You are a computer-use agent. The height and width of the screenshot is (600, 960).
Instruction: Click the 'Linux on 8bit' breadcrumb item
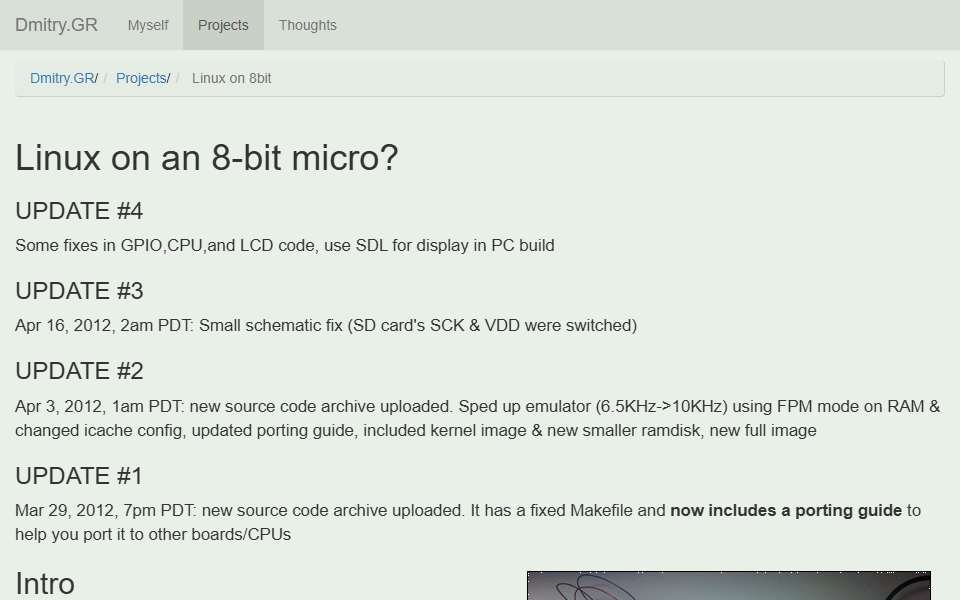[231, 78]
